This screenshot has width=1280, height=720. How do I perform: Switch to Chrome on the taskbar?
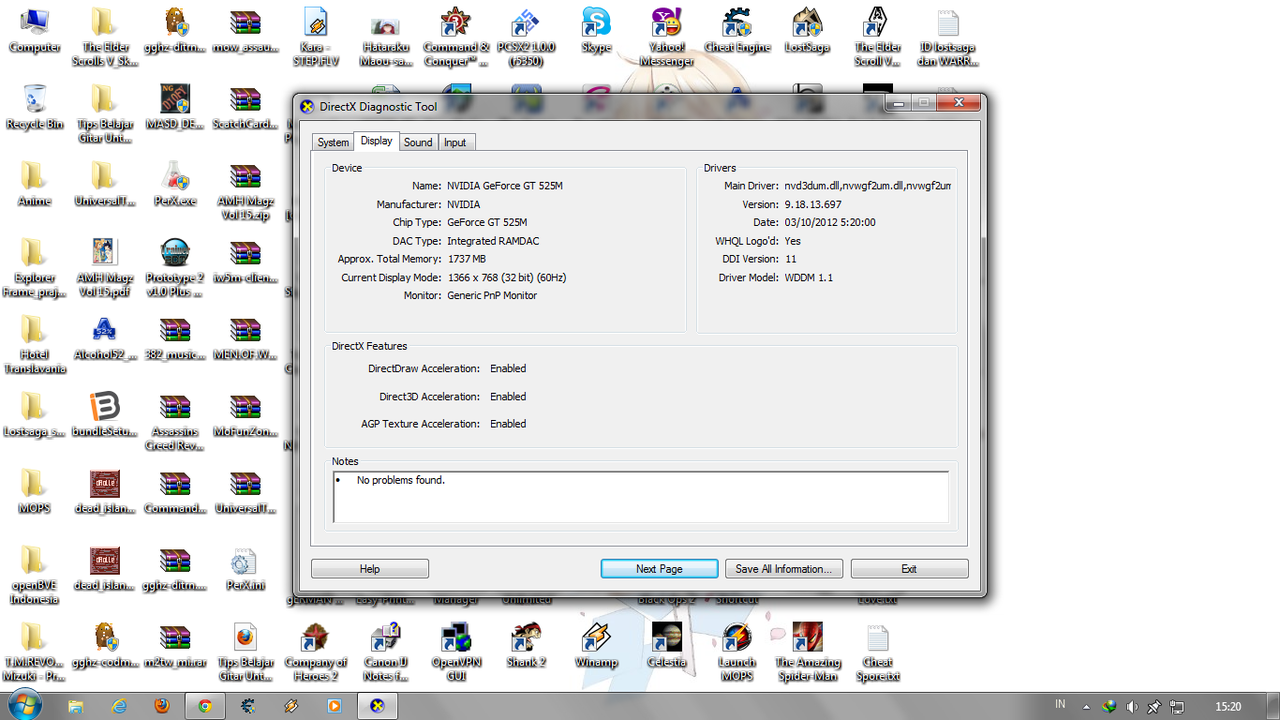coord(205,706)
